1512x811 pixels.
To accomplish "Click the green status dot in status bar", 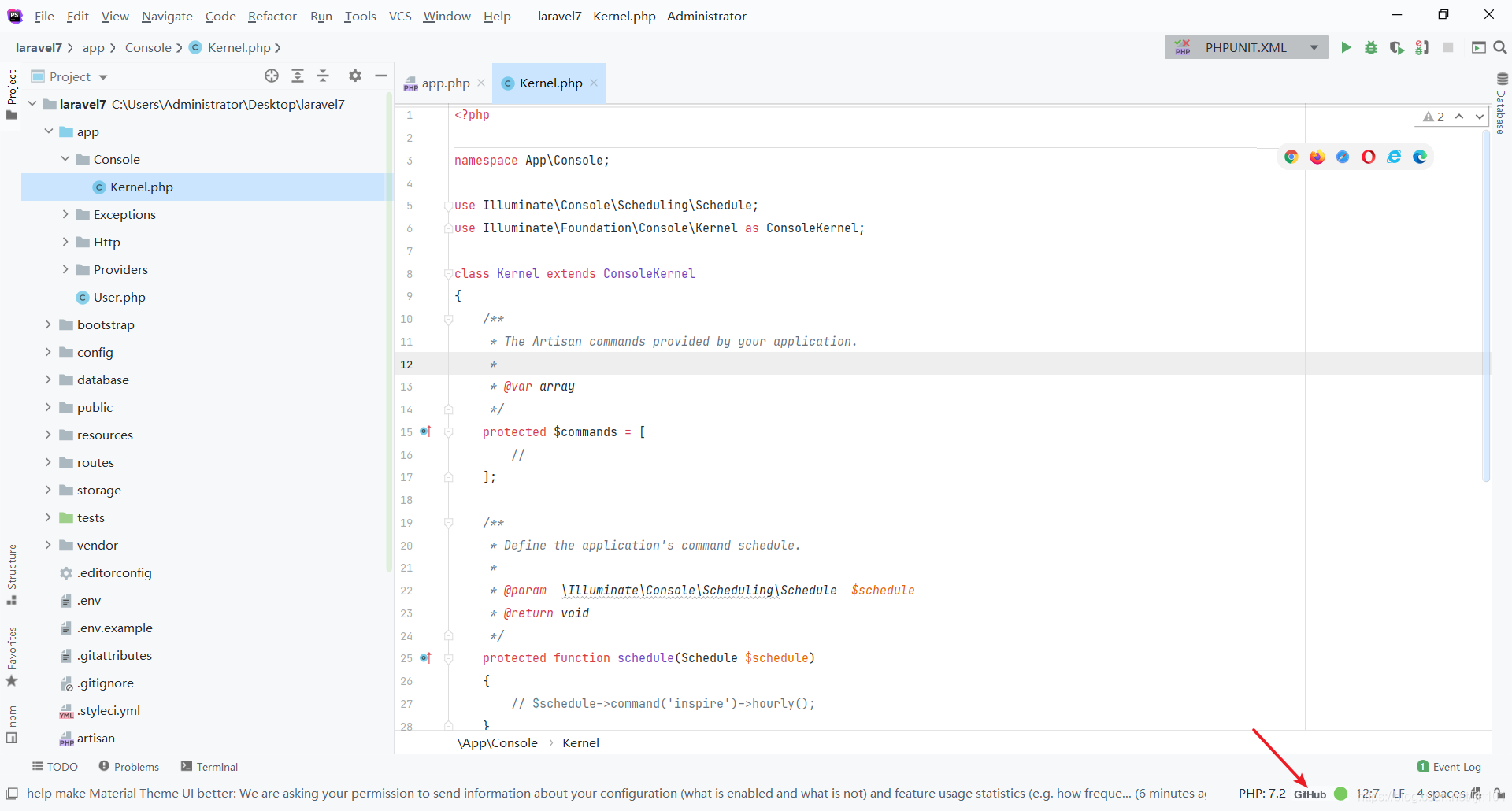I will click(1341, 793).
